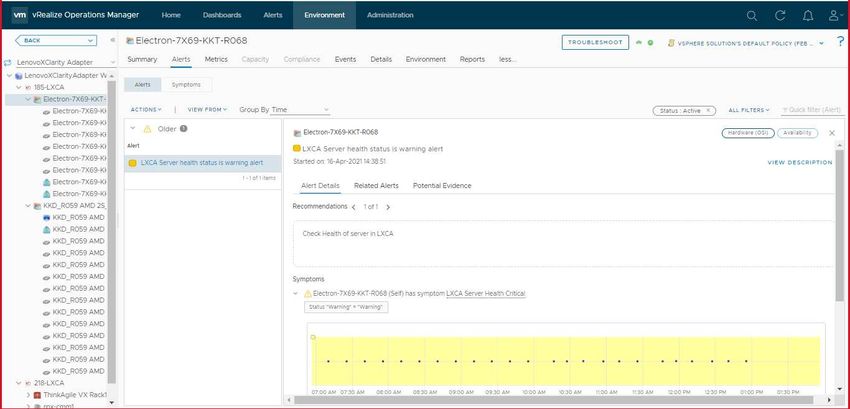
Task: Click the green health badge icon next to Troubleshoot
Action: click(x=639, y=42)
